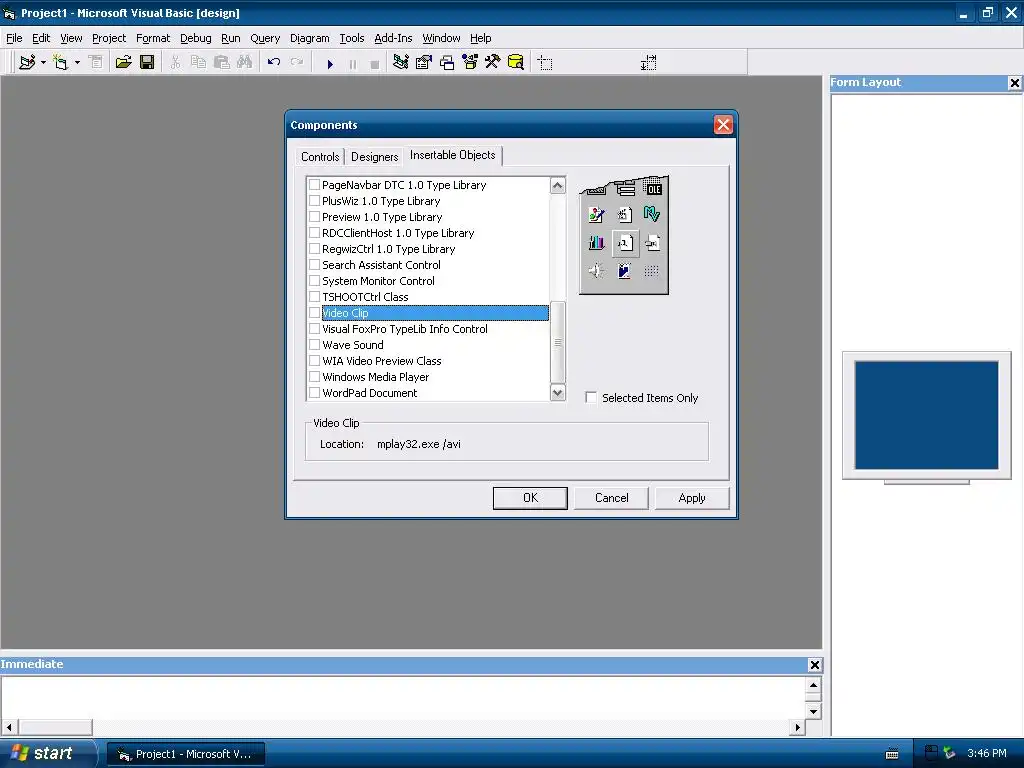Click the Open Project folder icon
Viewport: 1024px width, 768px height.
click(x=123, y=63)
